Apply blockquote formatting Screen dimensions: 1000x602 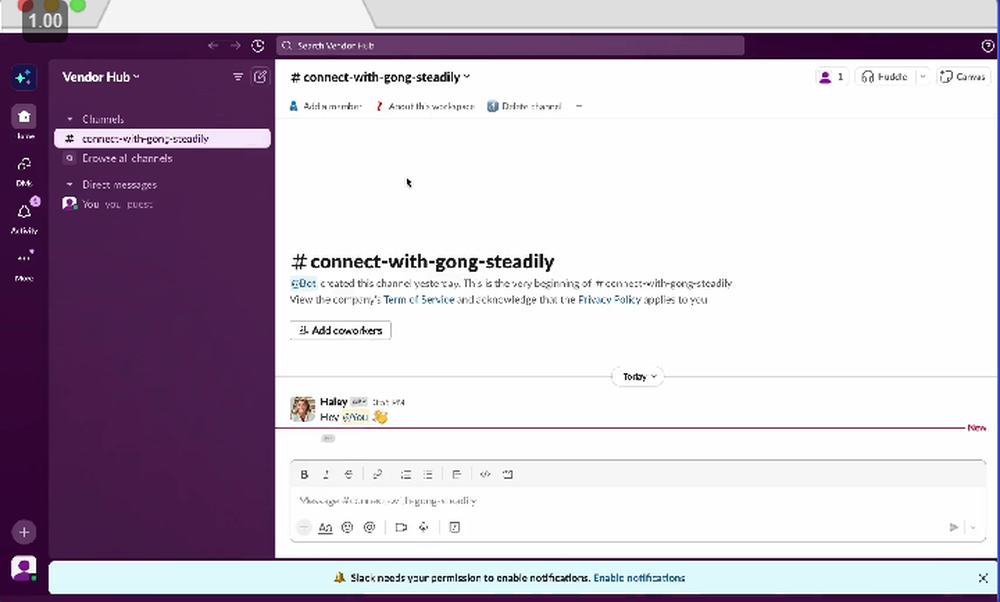(x=457, y=474)
